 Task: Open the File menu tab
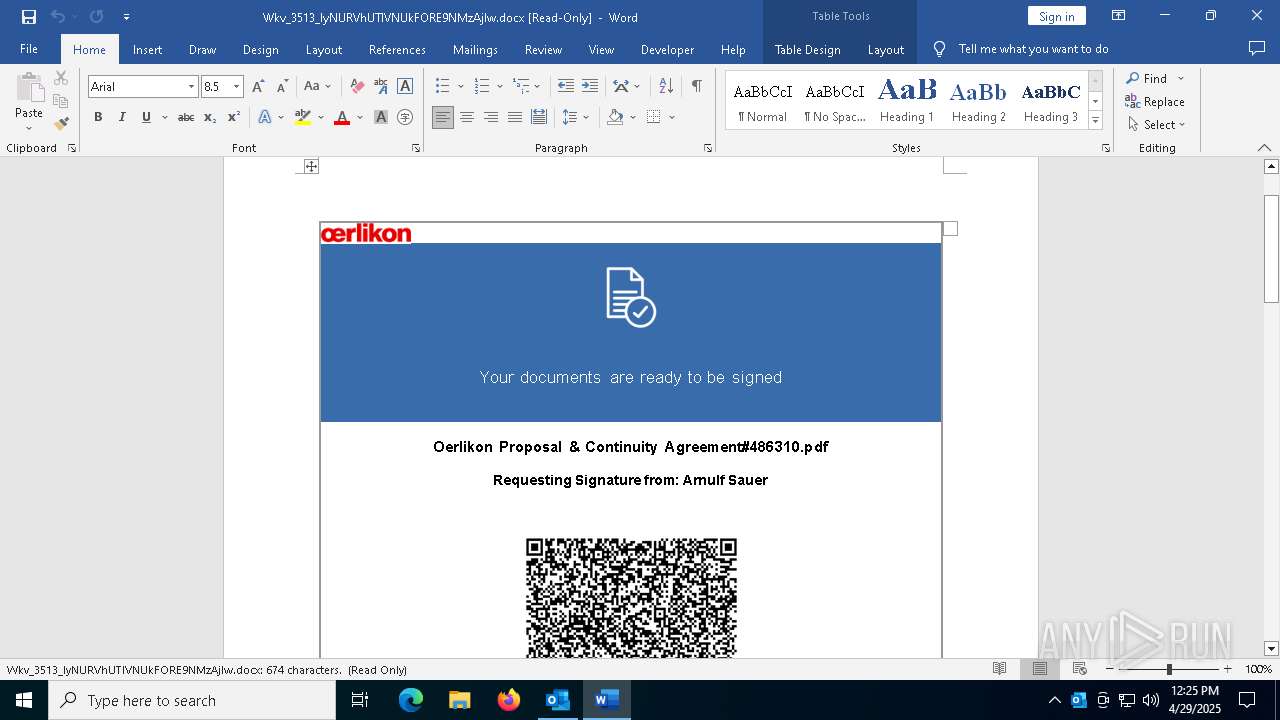[x=29, y=49]
